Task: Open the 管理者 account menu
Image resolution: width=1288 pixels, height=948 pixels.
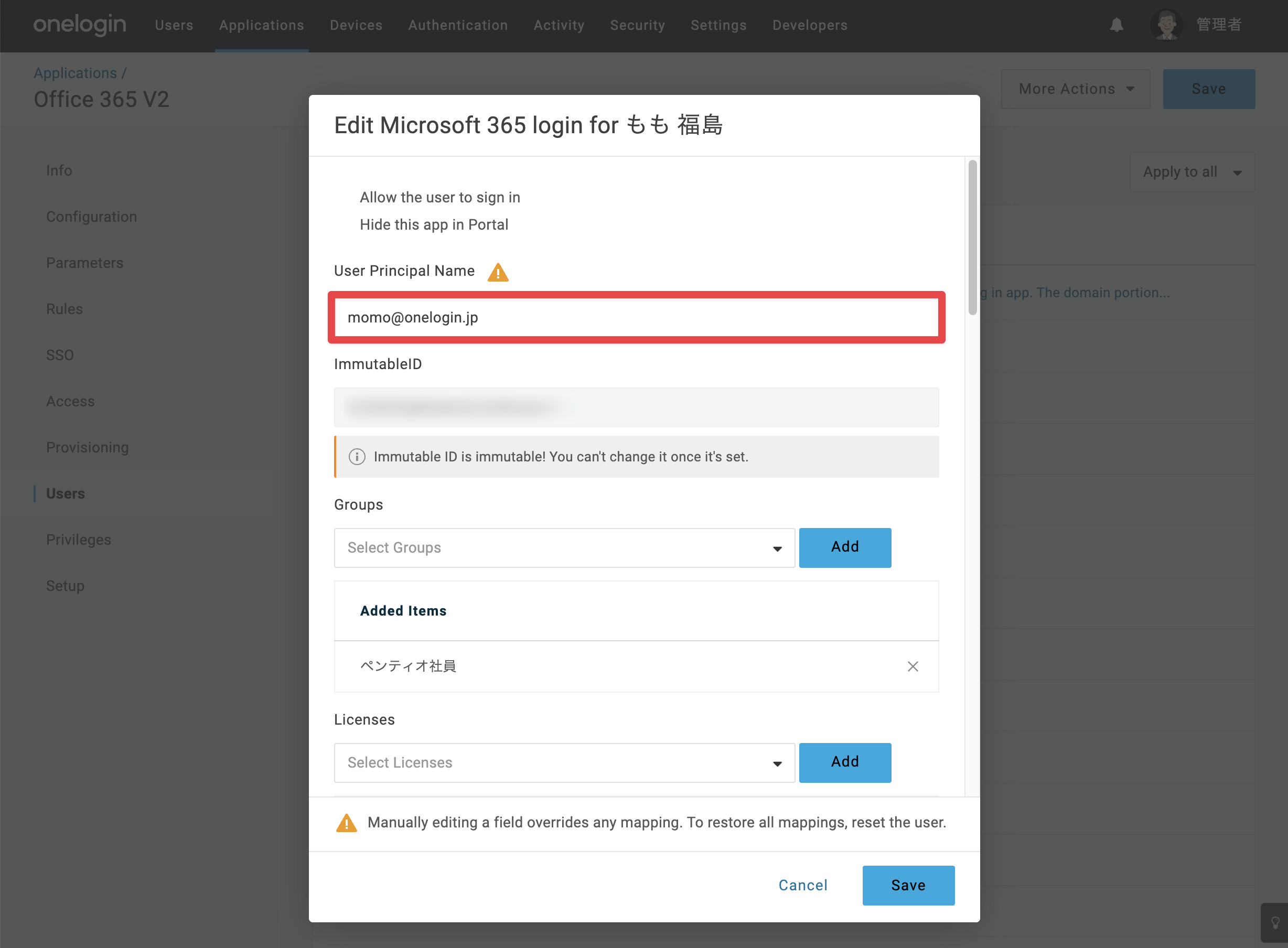Action: coord(1219,25)
